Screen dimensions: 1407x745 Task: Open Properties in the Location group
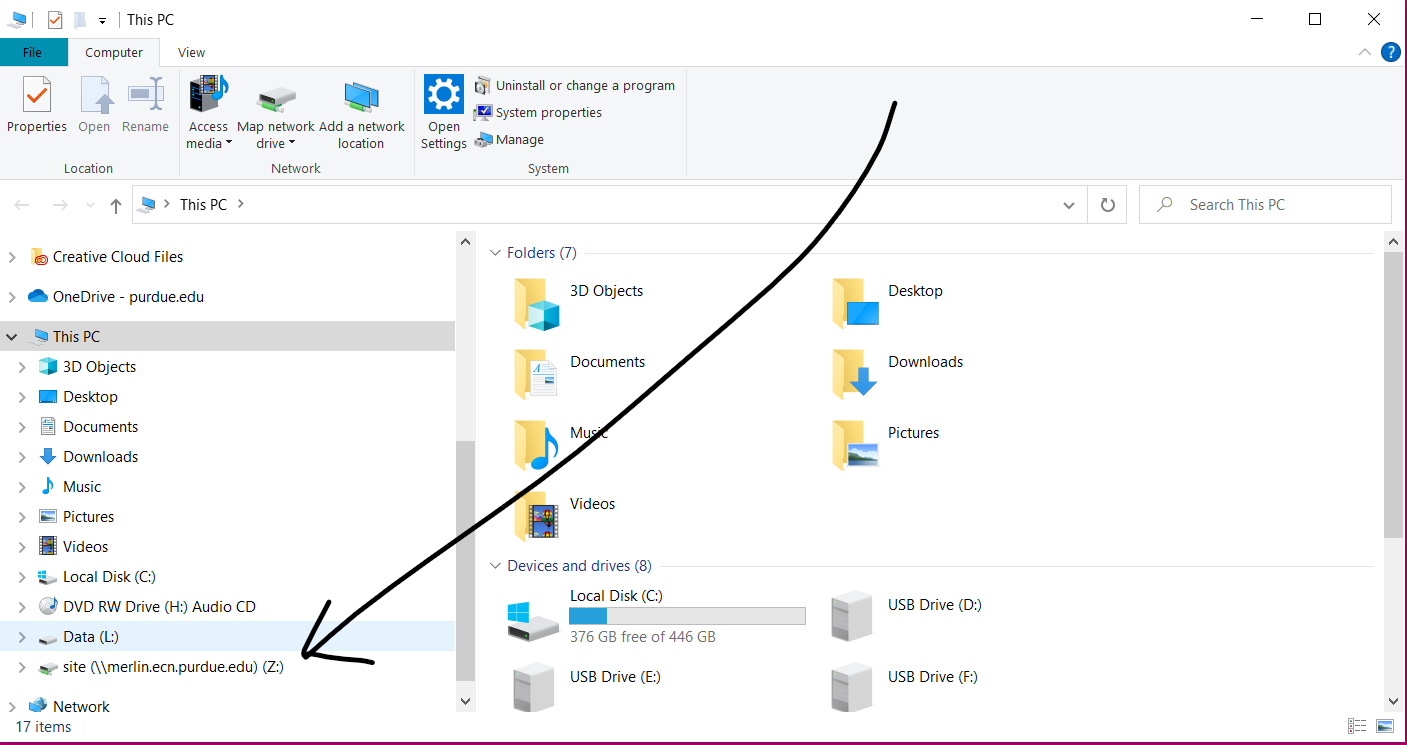37,106
